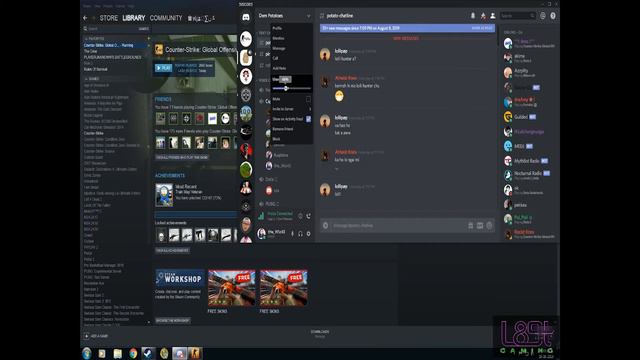Collapse Games section in Steam library
Screen dimensions: 640x360
(x=86, y=78)
